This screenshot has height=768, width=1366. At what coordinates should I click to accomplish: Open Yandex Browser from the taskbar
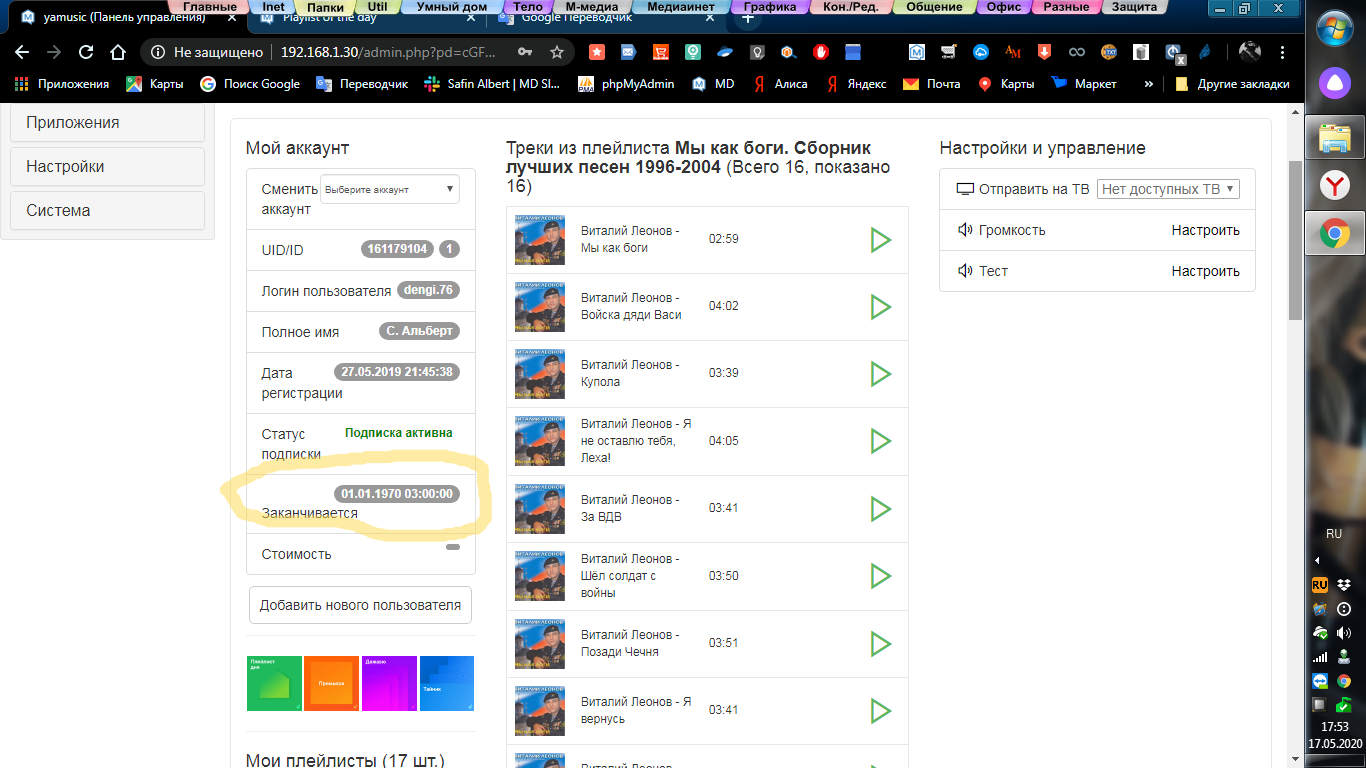(1335, 185)
